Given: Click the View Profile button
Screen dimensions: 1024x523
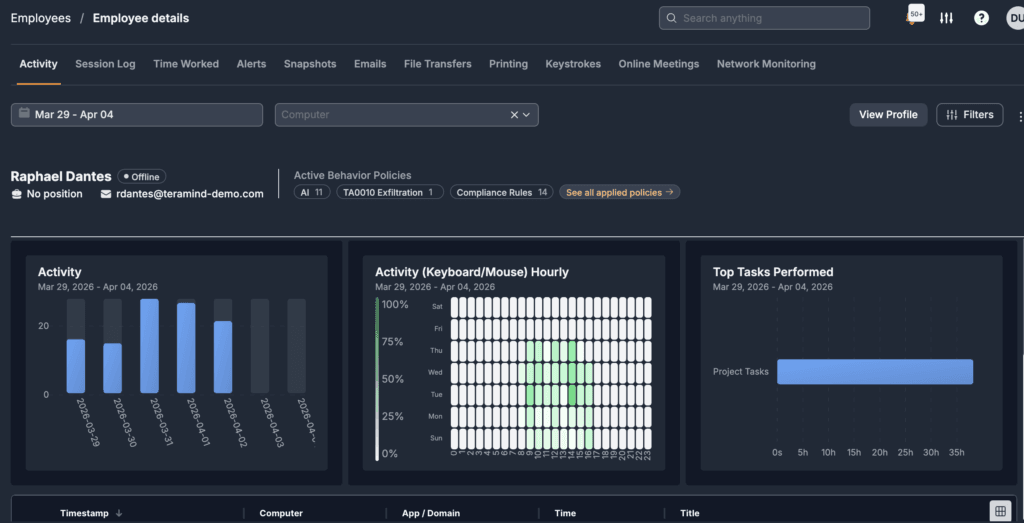Looking at the screenshot, I should pyautogui.click(x=888, y=115).
